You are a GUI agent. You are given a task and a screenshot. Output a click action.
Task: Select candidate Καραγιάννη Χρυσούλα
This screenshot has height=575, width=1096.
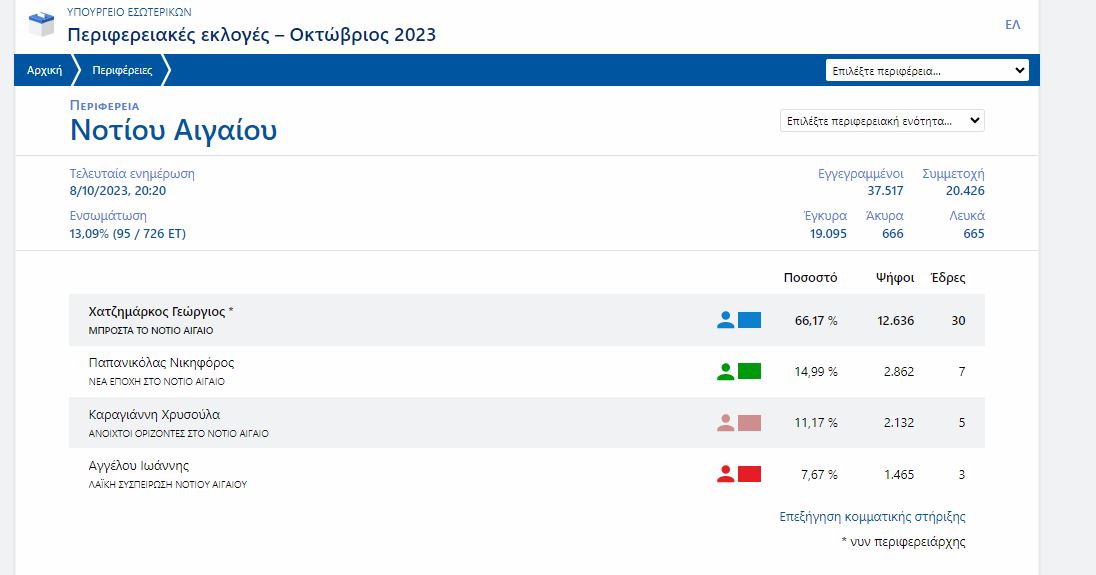pos(154,415)
